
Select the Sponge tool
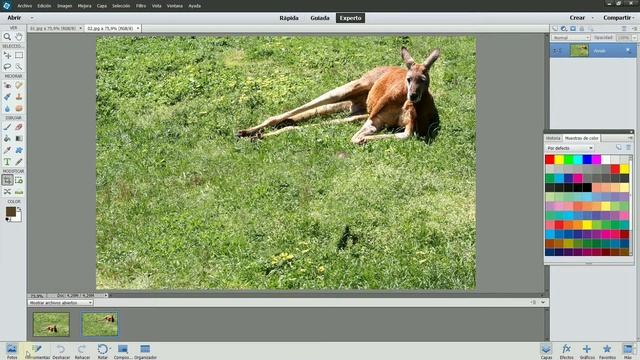click(x=19, y=108)
